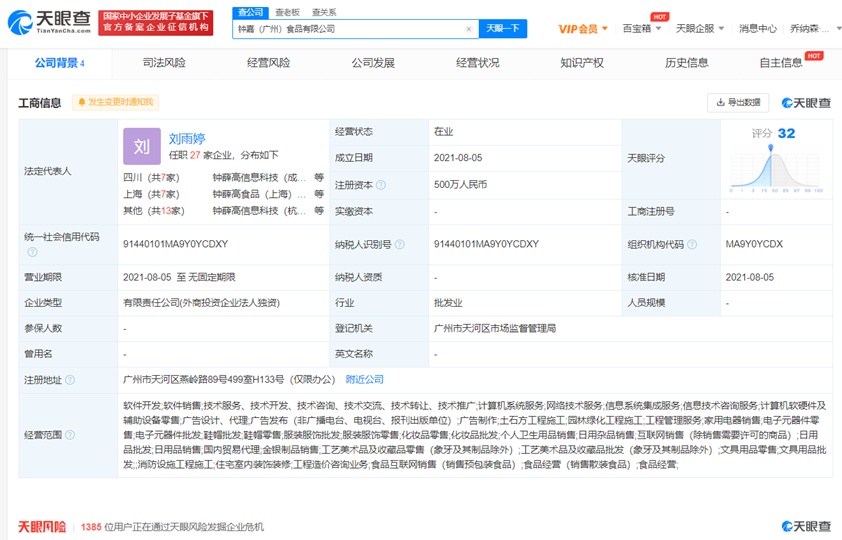Switch to 知识产权 tab
The height and width of the screenshot is (540, 842).
[x=582, y=63]
